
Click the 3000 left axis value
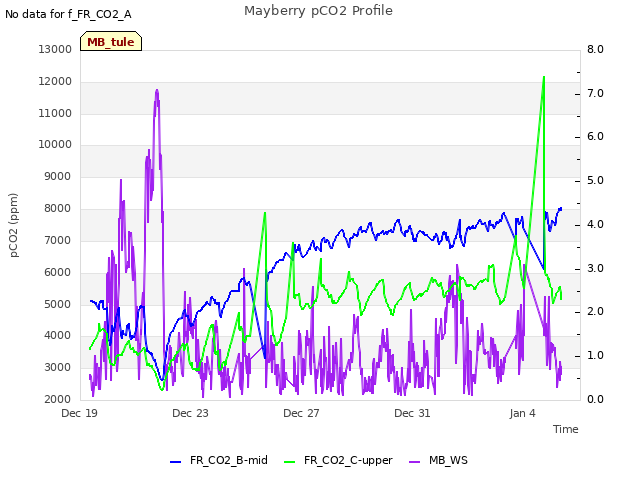pyautogui.click(x=58, y=367)
